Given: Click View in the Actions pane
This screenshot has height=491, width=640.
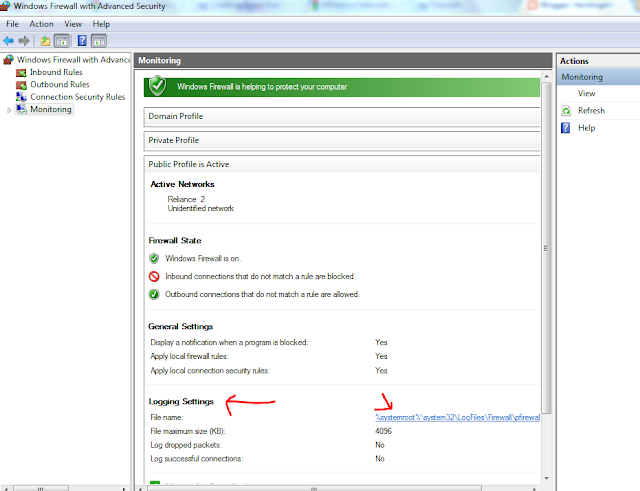Looking at the screenshot, I should 587,93.
